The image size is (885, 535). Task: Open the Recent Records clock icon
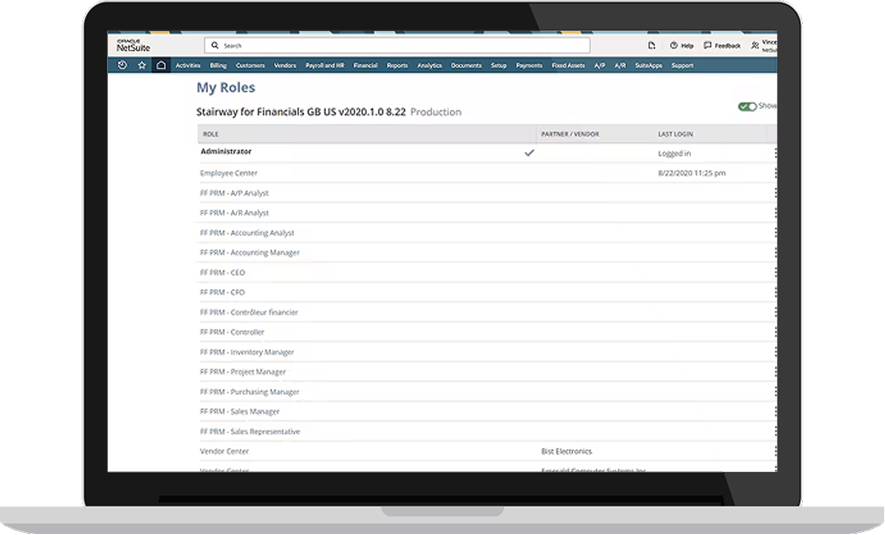pos(122,65)
